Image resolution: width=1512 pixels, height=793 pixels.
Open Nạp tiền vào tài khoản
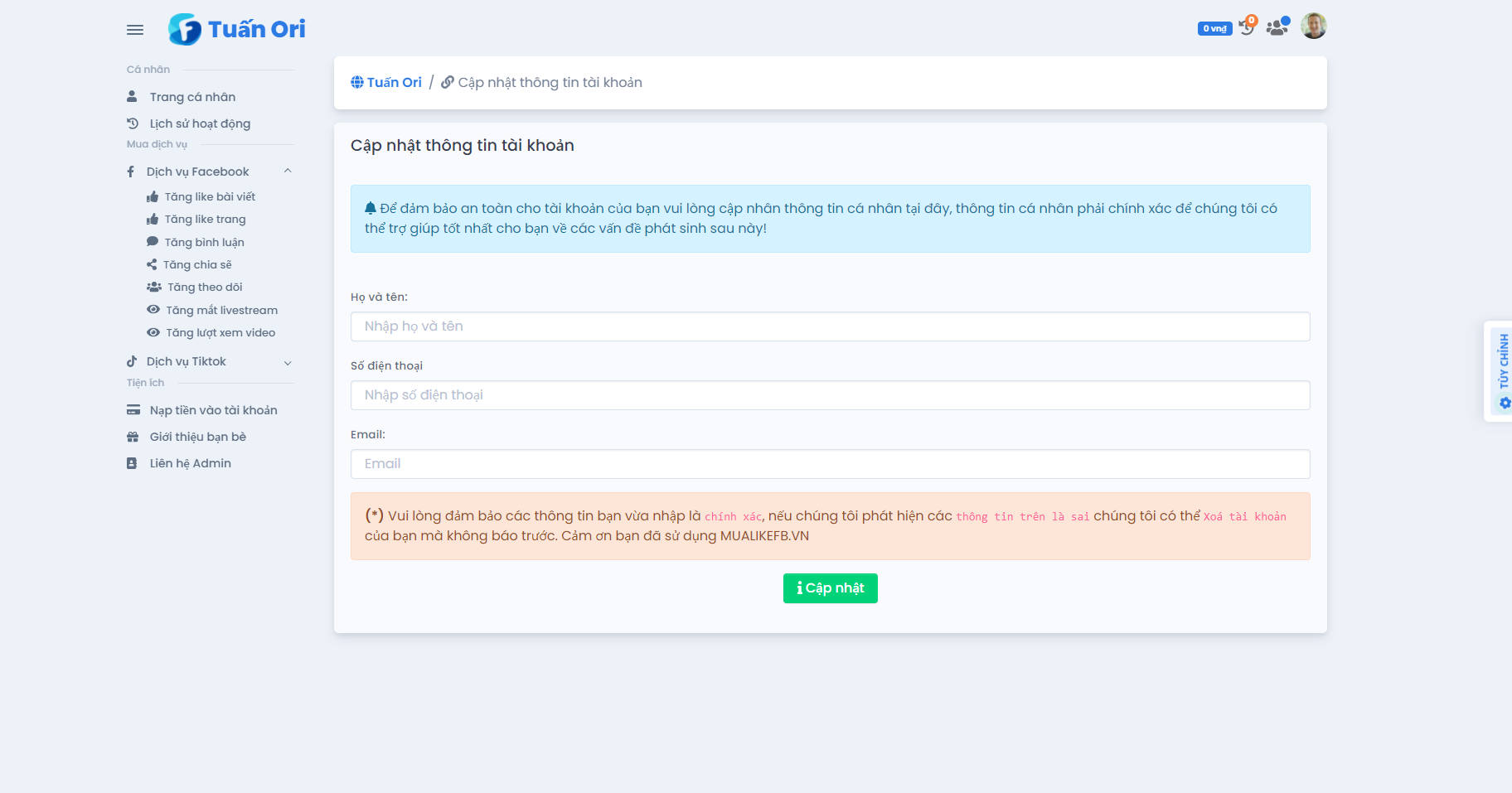[213, 410]
